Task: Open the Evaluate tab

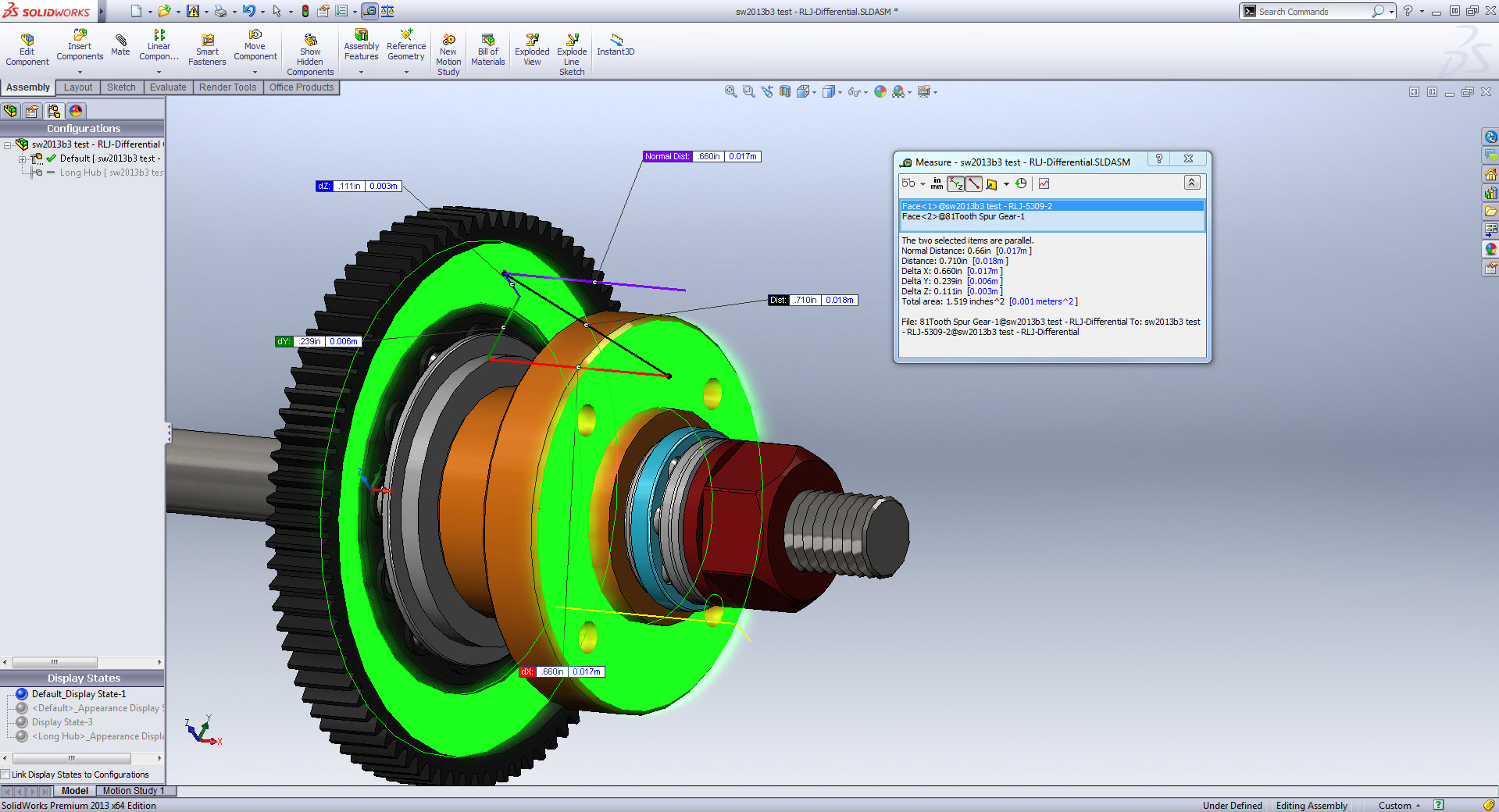Action: click(x=168, y=87)
